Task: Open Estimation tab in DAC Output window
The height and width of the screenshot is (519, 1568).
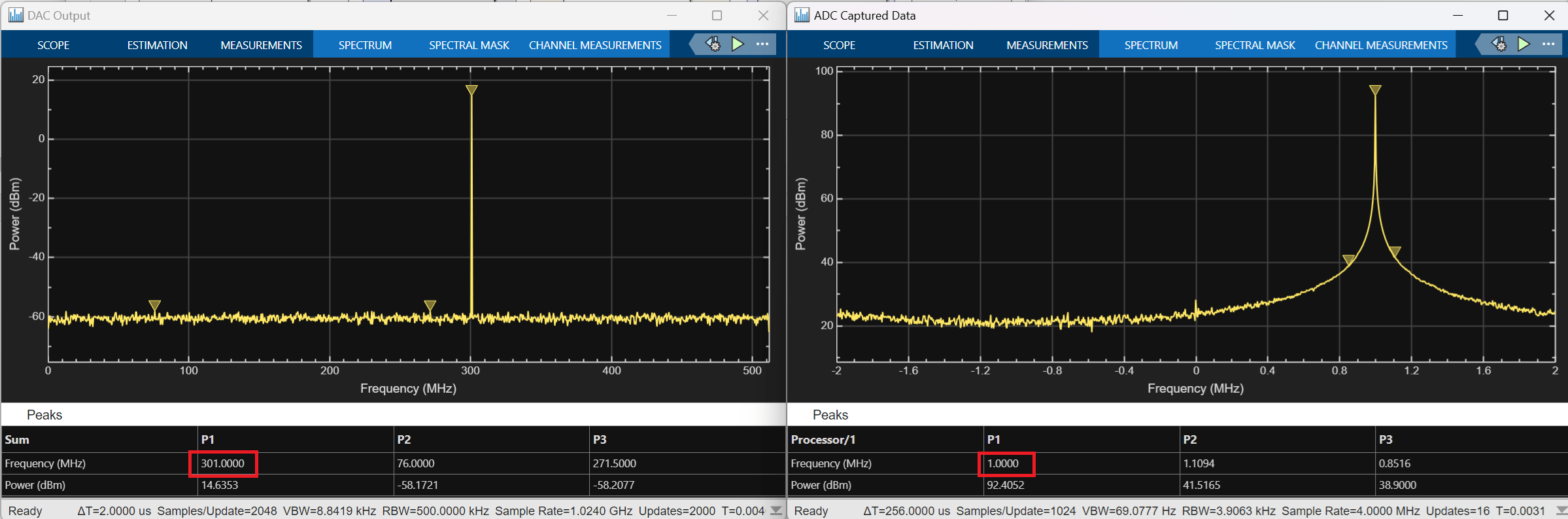Action: (x=157, y=45)
